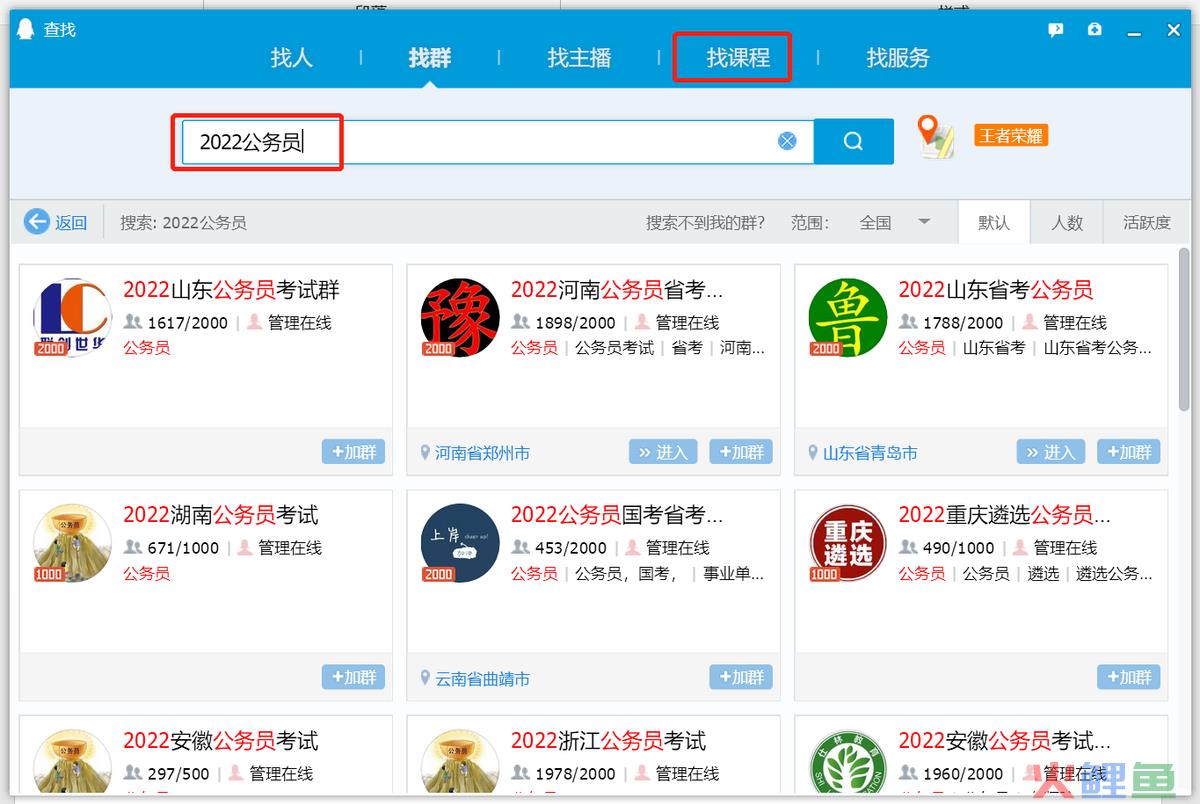Click the QQ penguin logo
Screen dimensions: 1200x804
tap(26, 30)
